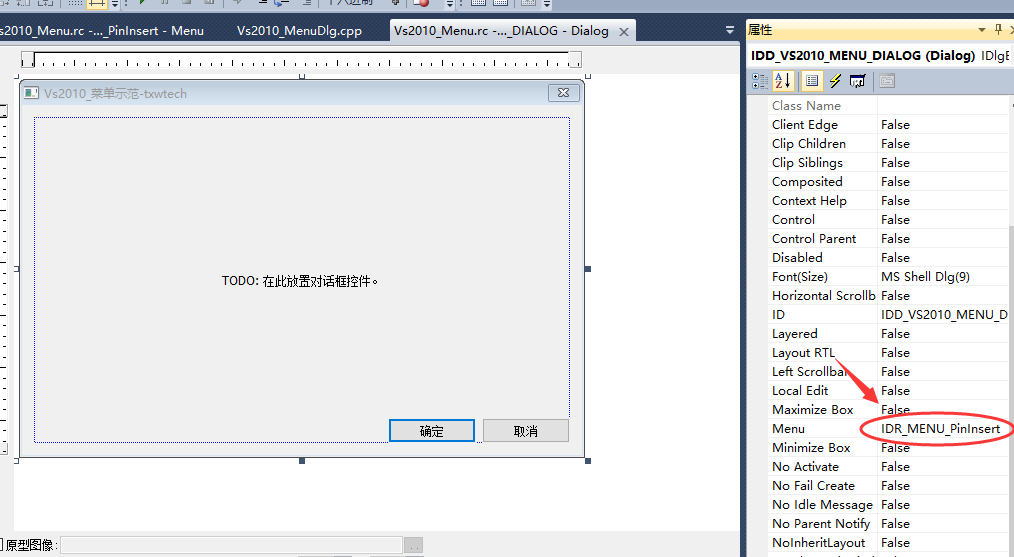Screen dimensions: 1014x557
Task: Select the Minimize Box property
Action: tap(811, 448)
